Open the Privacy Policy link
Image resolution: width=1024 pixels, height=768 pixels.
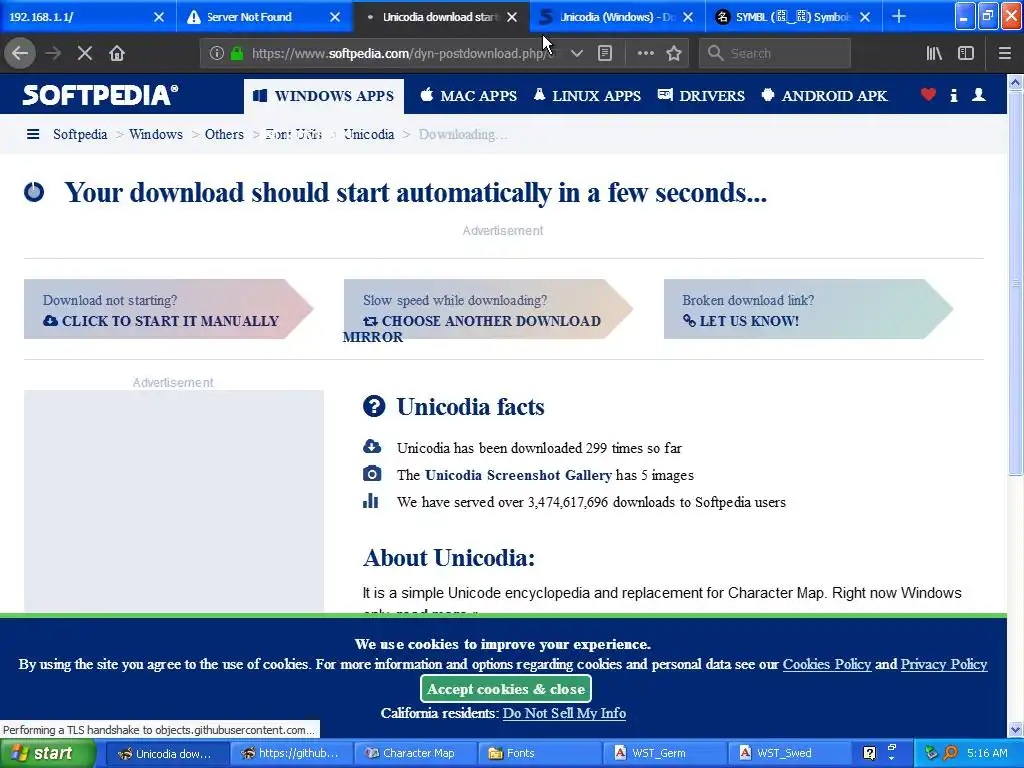tap(944, 664)
